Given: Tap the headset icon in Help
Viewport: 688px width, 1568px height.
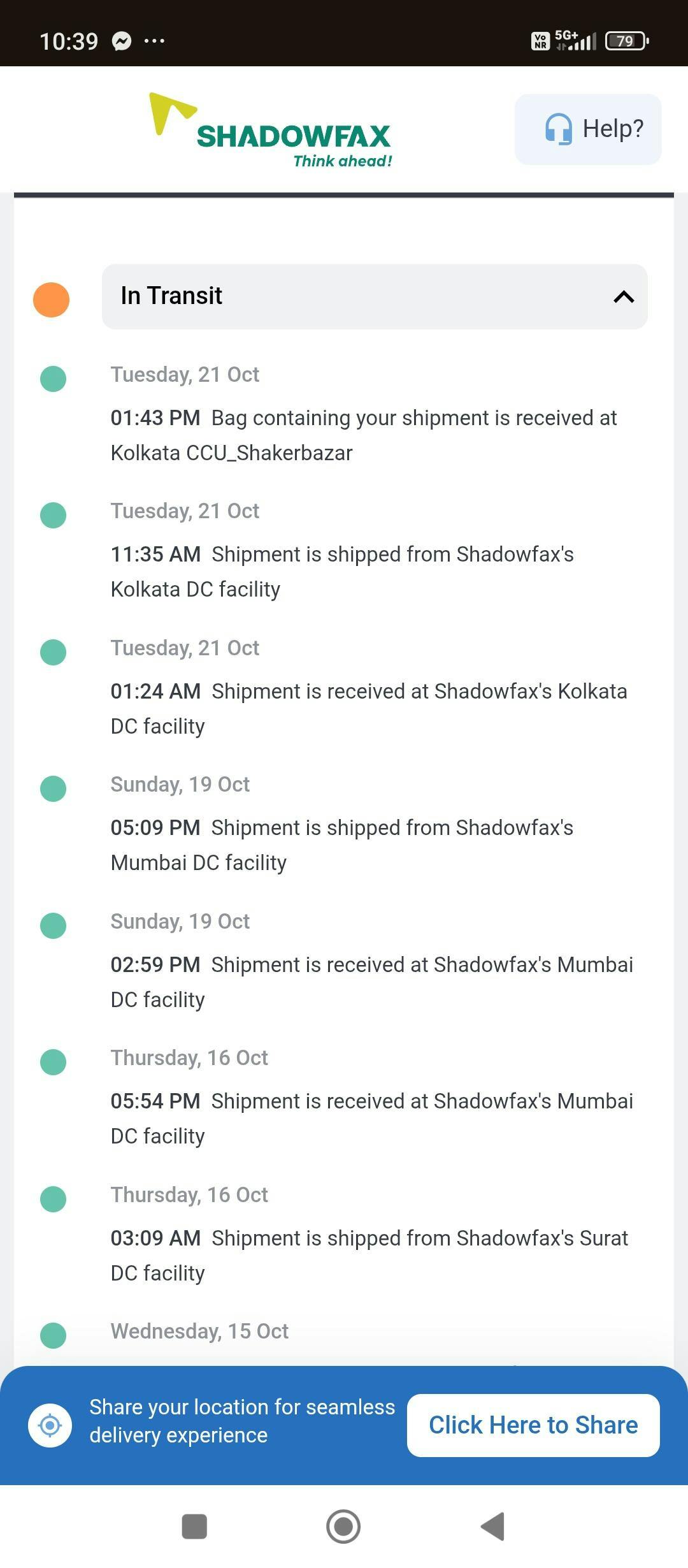Looking at the screenshot, I should coord(559,129).
